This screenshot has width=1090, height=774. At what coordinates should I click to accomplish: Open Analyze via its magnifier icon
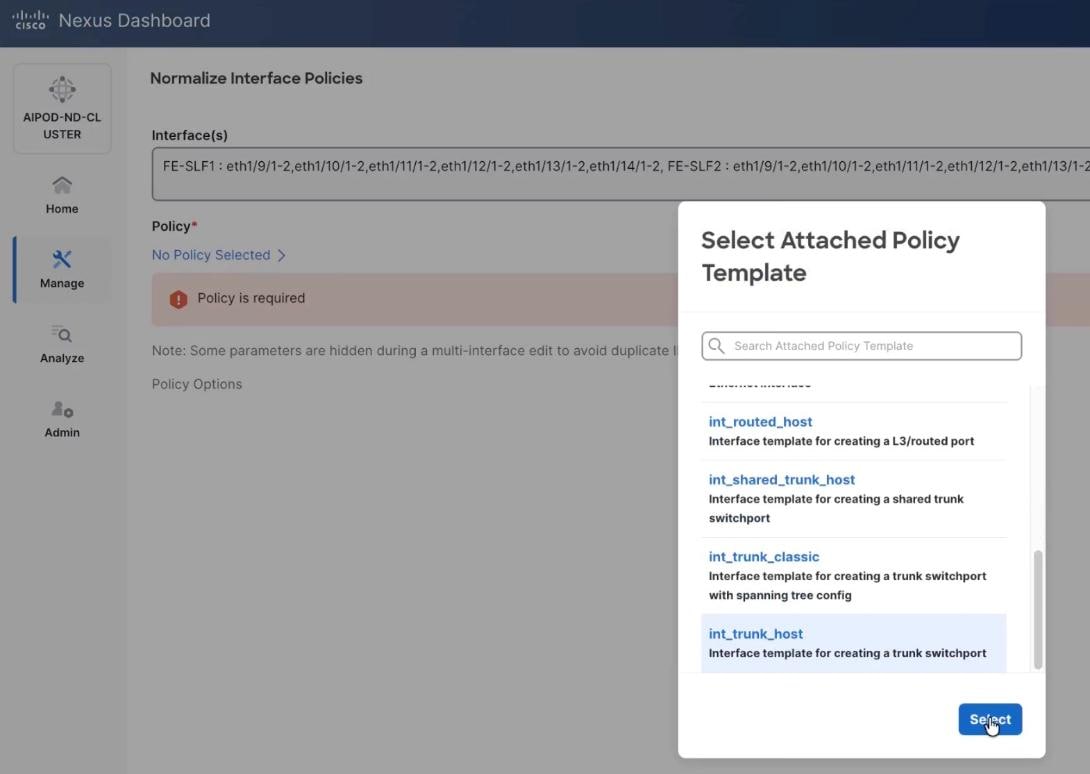coord(61,333)
